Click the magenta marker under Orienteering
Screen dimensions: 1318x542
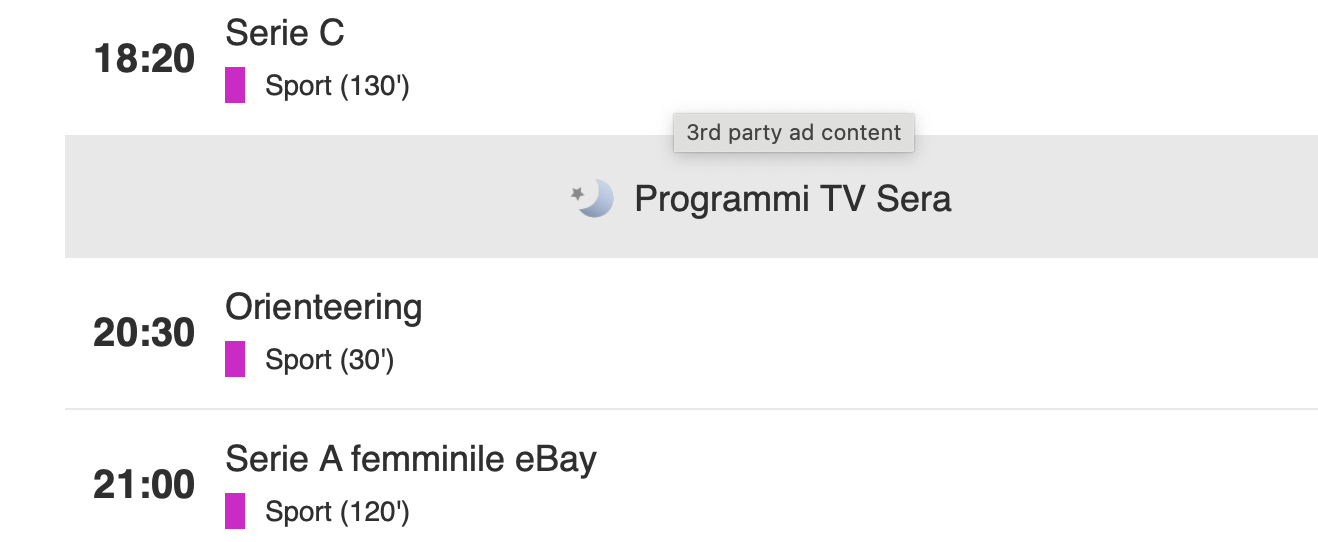pos(235,359)
